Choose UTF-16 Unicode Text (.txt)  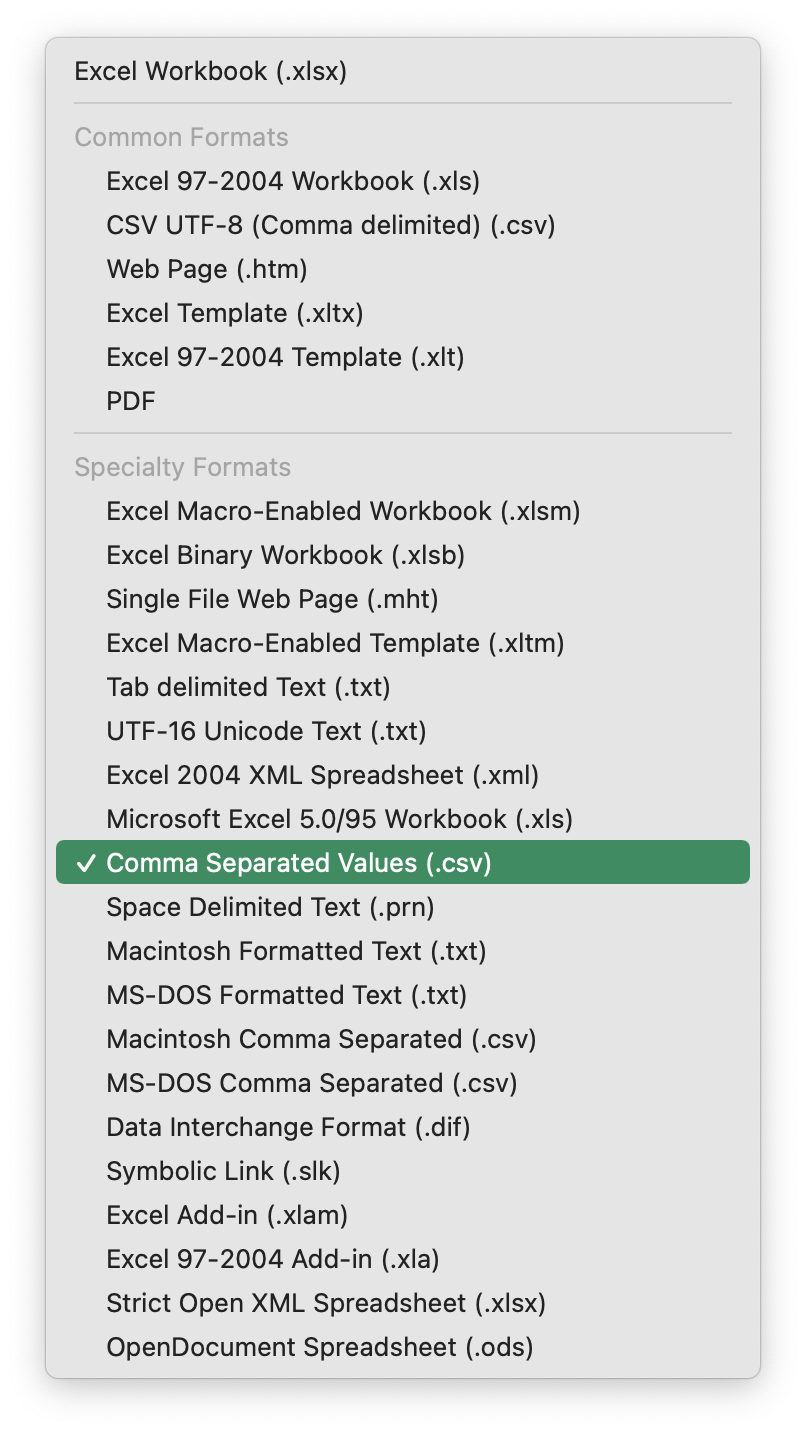click(x=266, y=732)
